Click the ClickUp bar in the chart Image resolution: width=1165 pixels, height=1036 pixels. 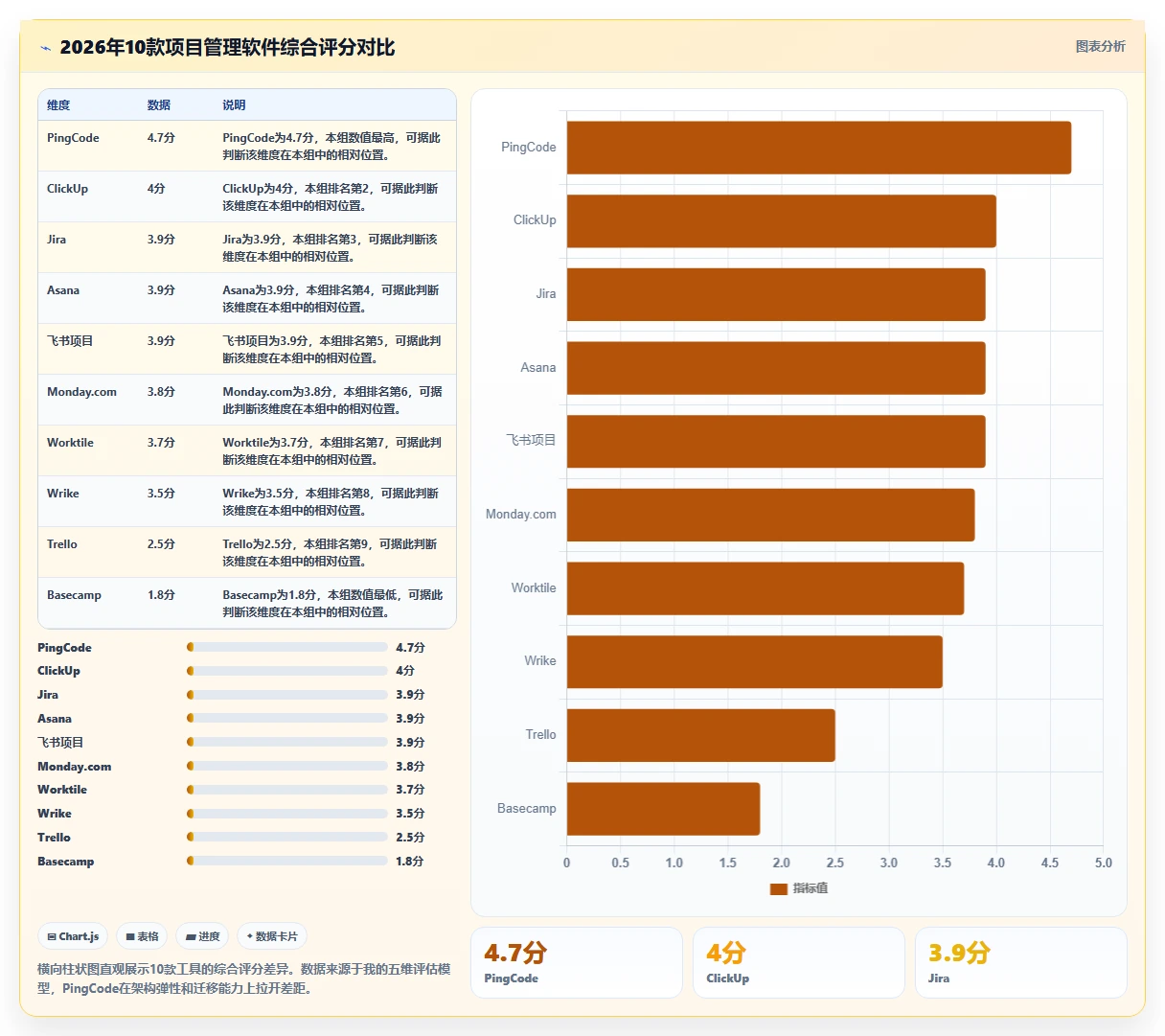[x=782, y=221]
